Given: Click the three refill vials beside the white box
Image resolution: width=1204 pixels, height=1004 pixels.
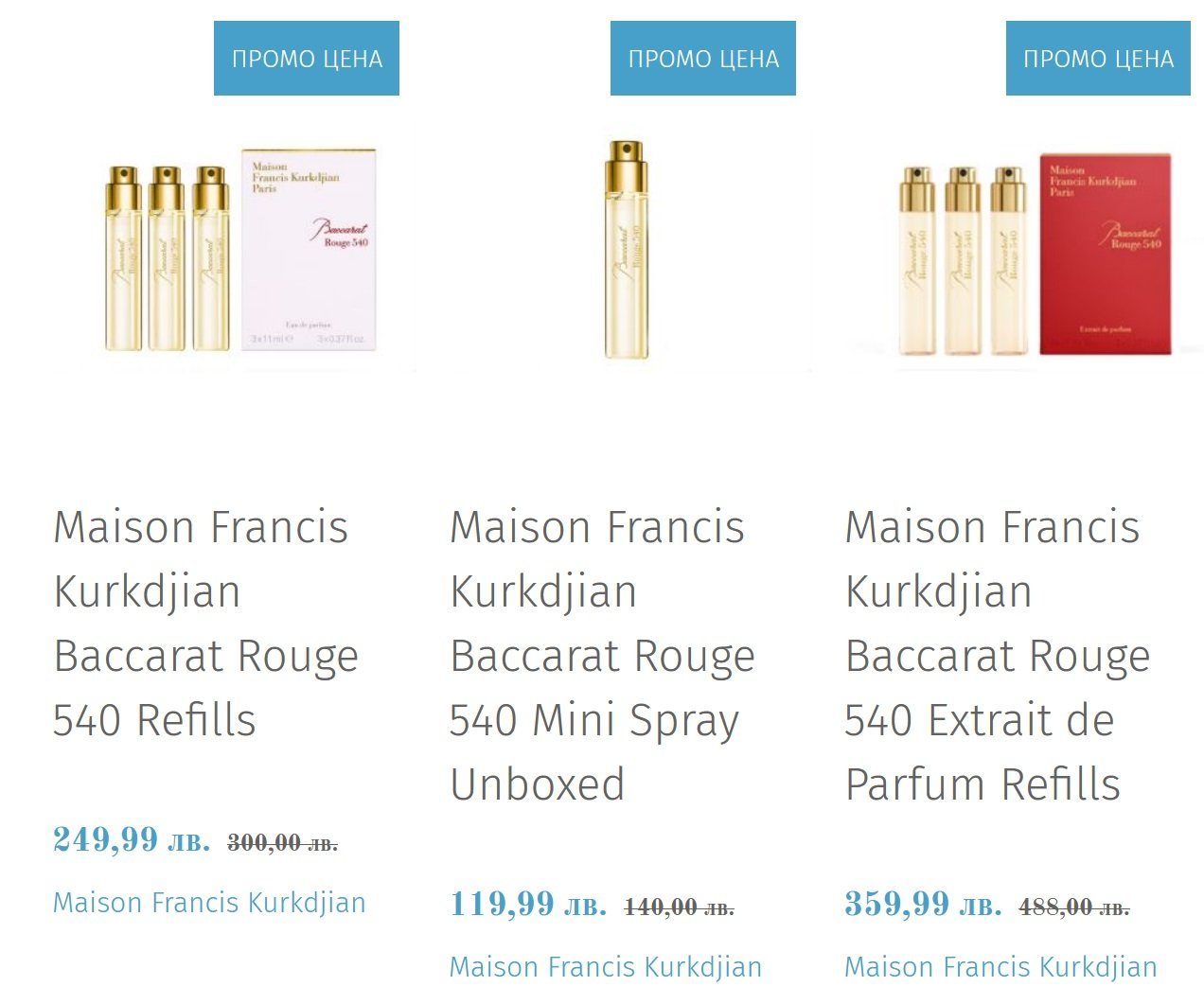Looking at the screenshot, I should [x=167, y=258].
